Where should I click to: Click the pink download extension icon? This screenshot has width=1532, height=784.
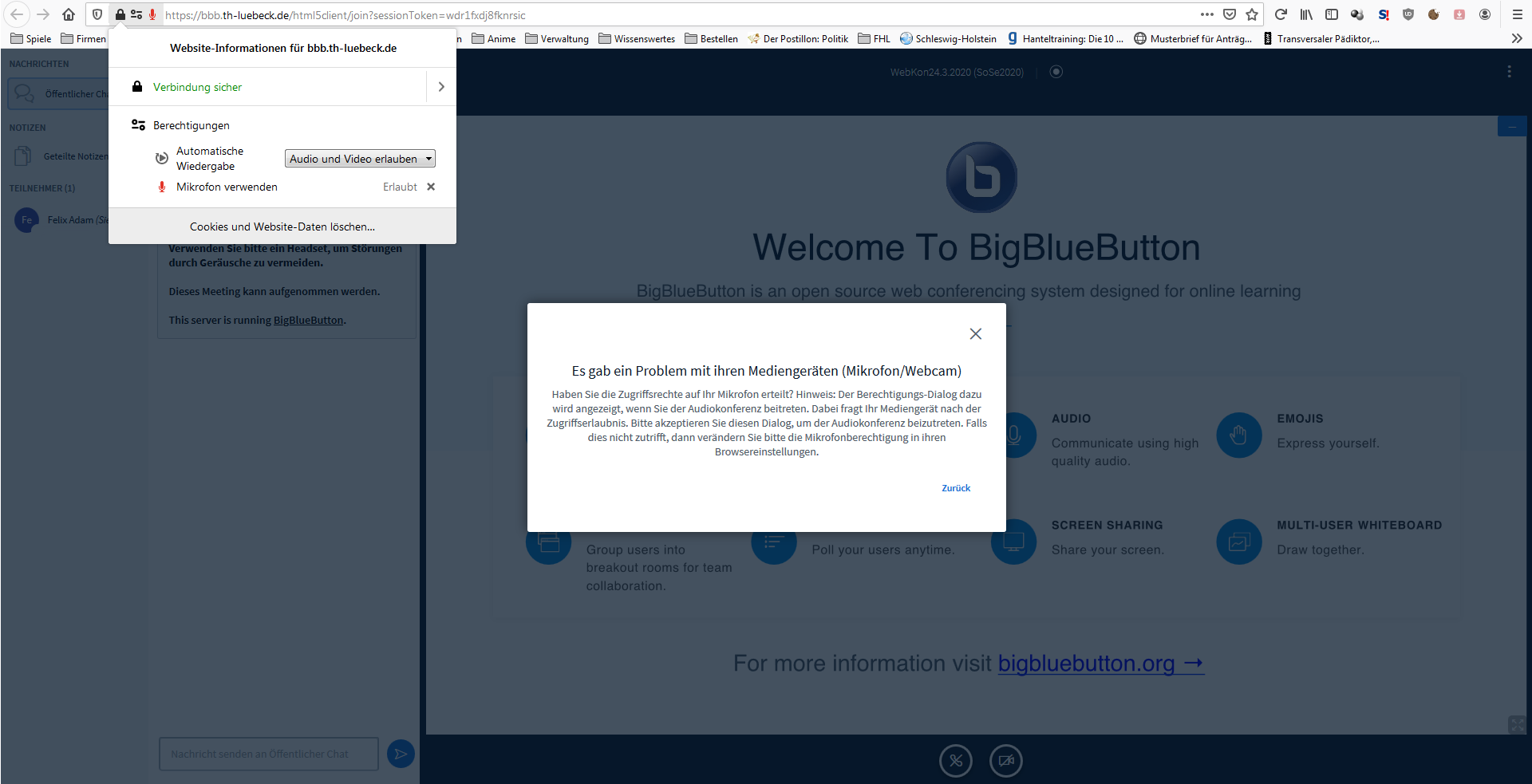[x=1459, y=14]
